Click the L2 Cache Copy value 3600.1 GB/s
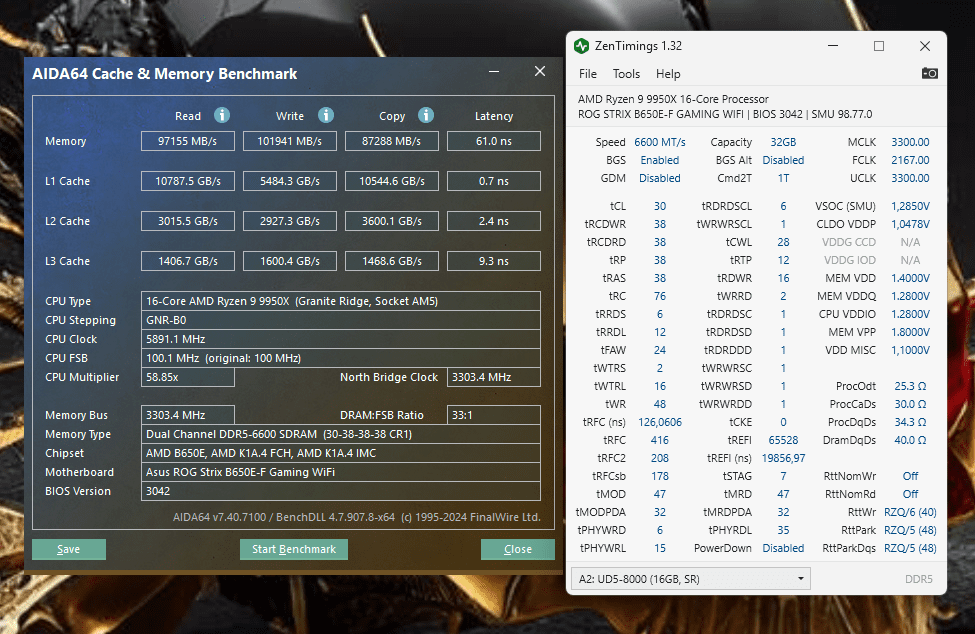Image resolution: width=975 pixels, height=634 pixels. (x=392, y=221)
